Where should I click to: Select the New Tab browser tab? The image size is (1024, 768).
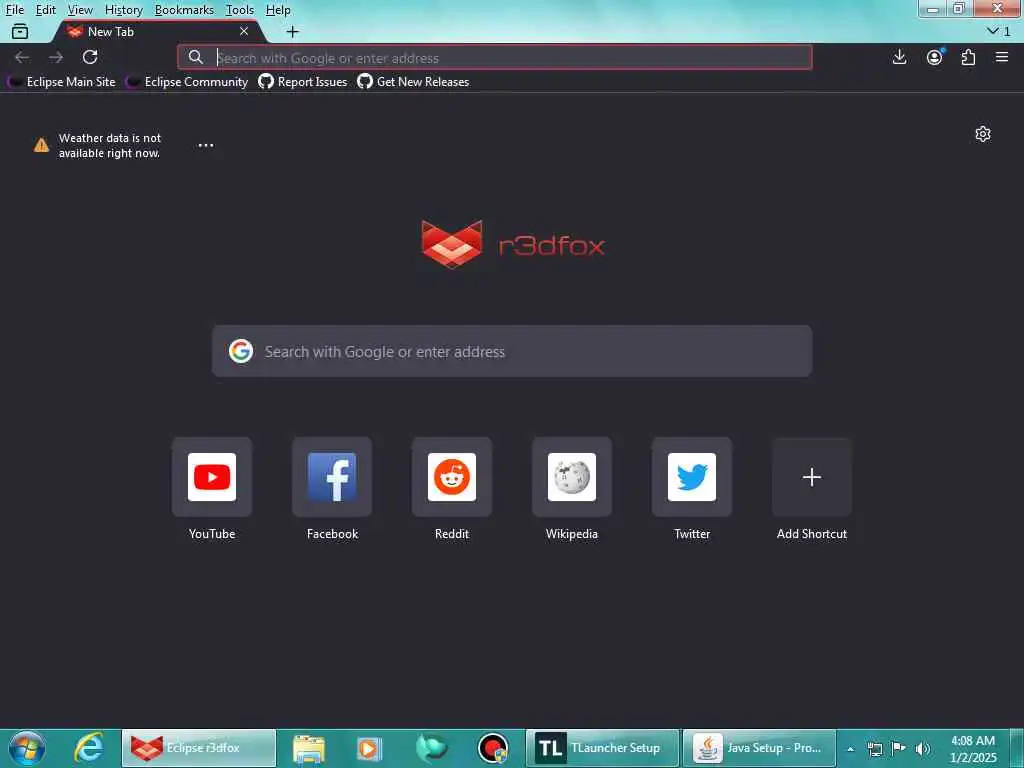tap(157, 31)
